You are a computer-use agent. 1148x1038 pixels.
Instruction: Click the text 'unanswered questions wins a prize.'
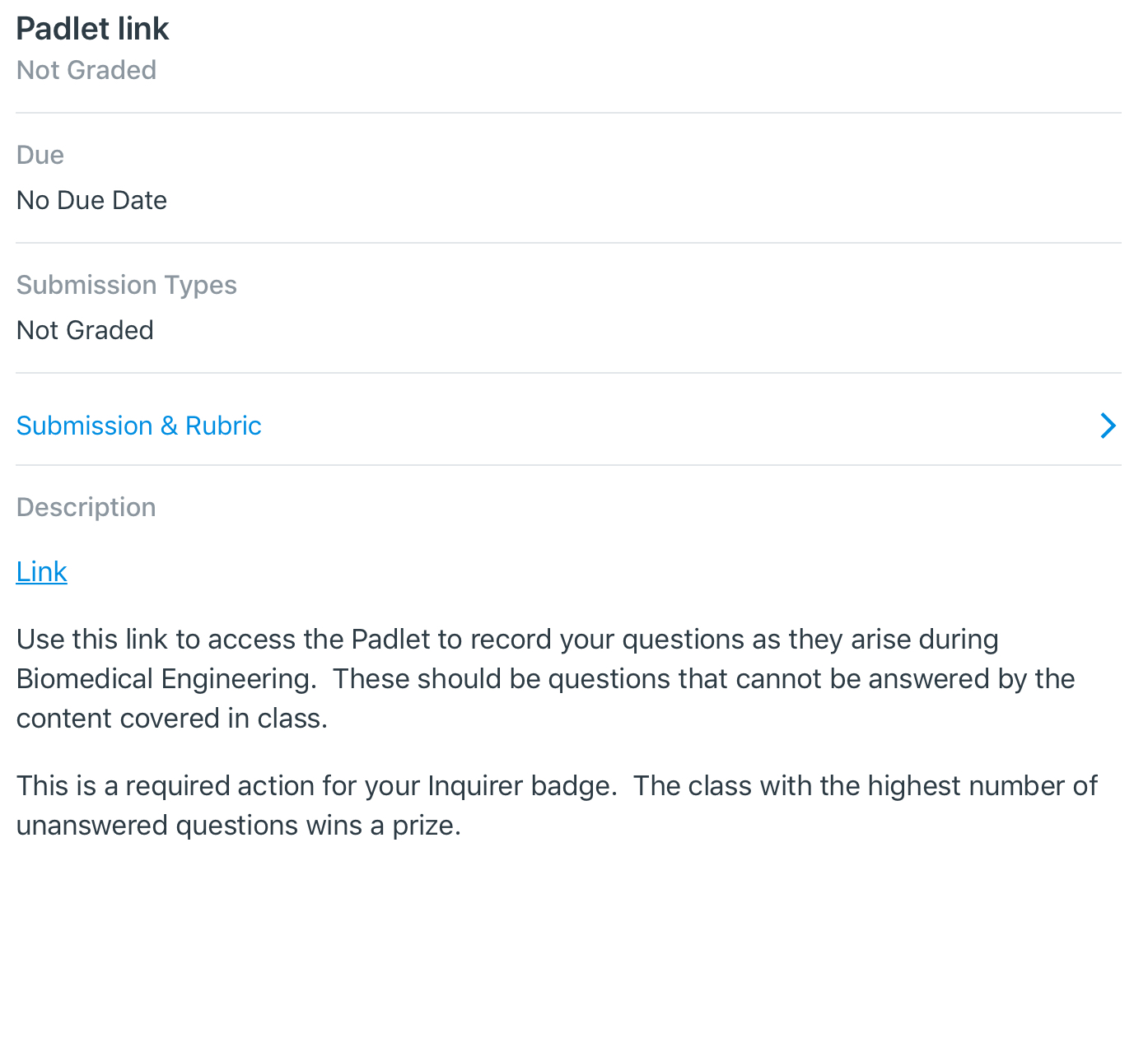pyautogui.click(x=238, y=826)
